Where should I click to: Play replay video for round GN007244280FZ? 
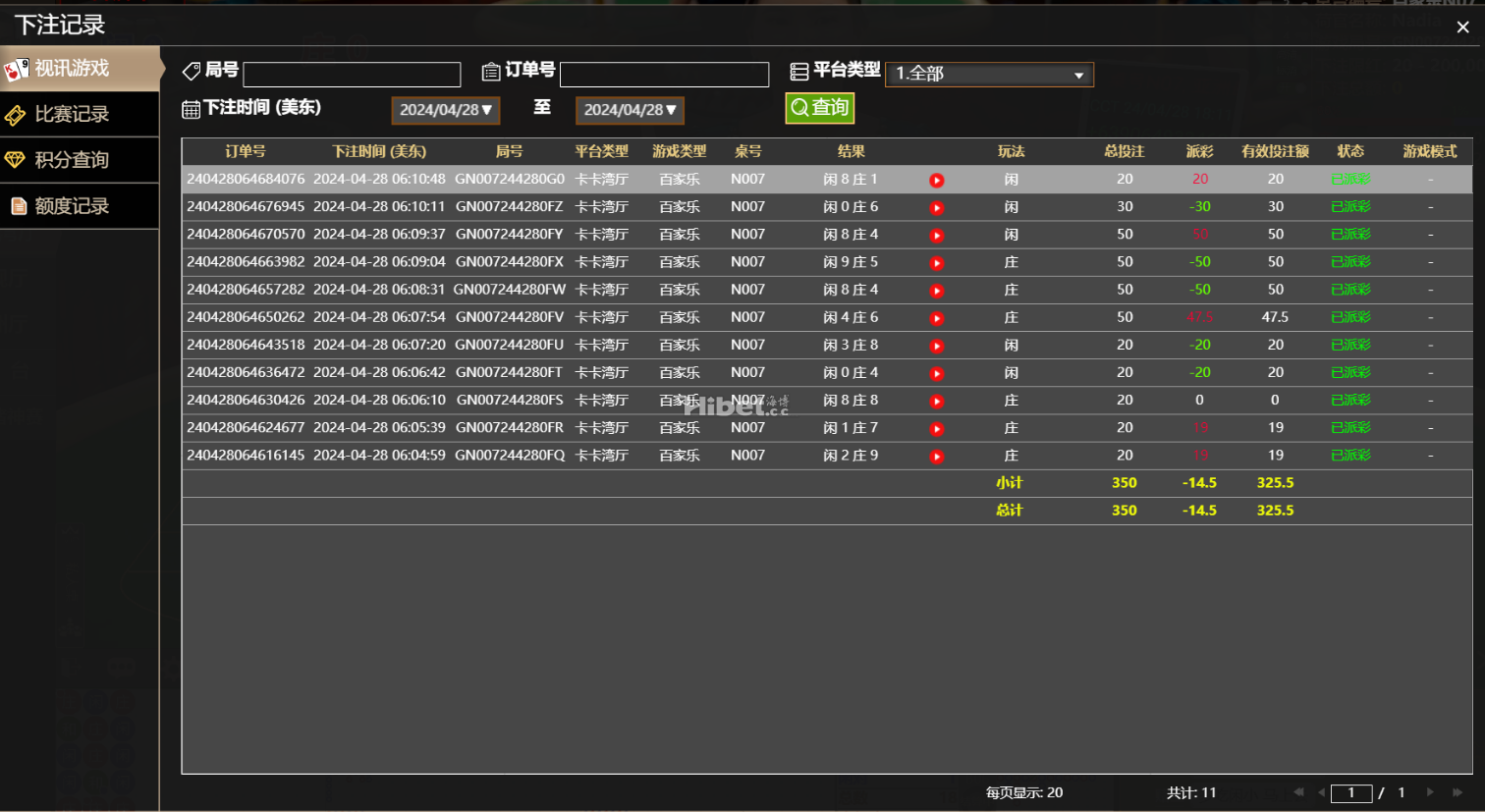[936, 207]
